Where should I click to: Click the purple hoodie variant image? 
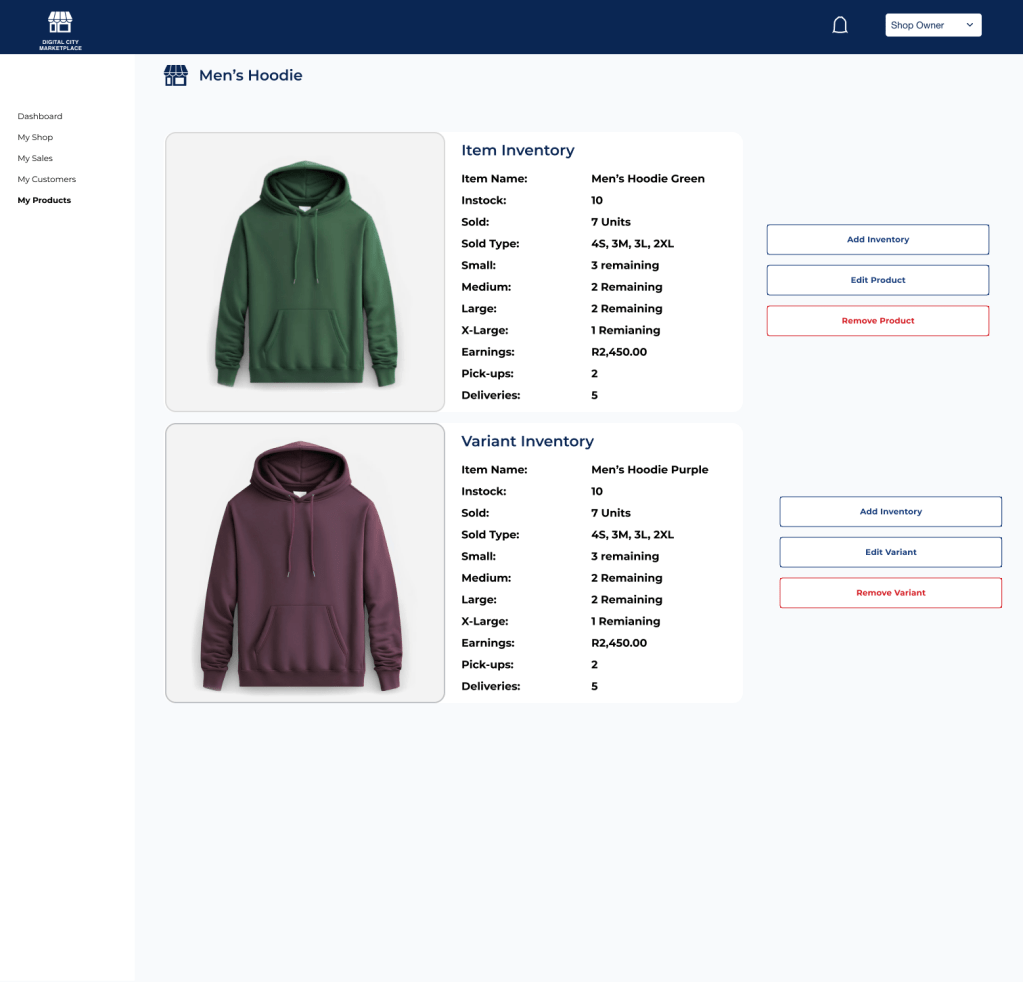(305, 563)
